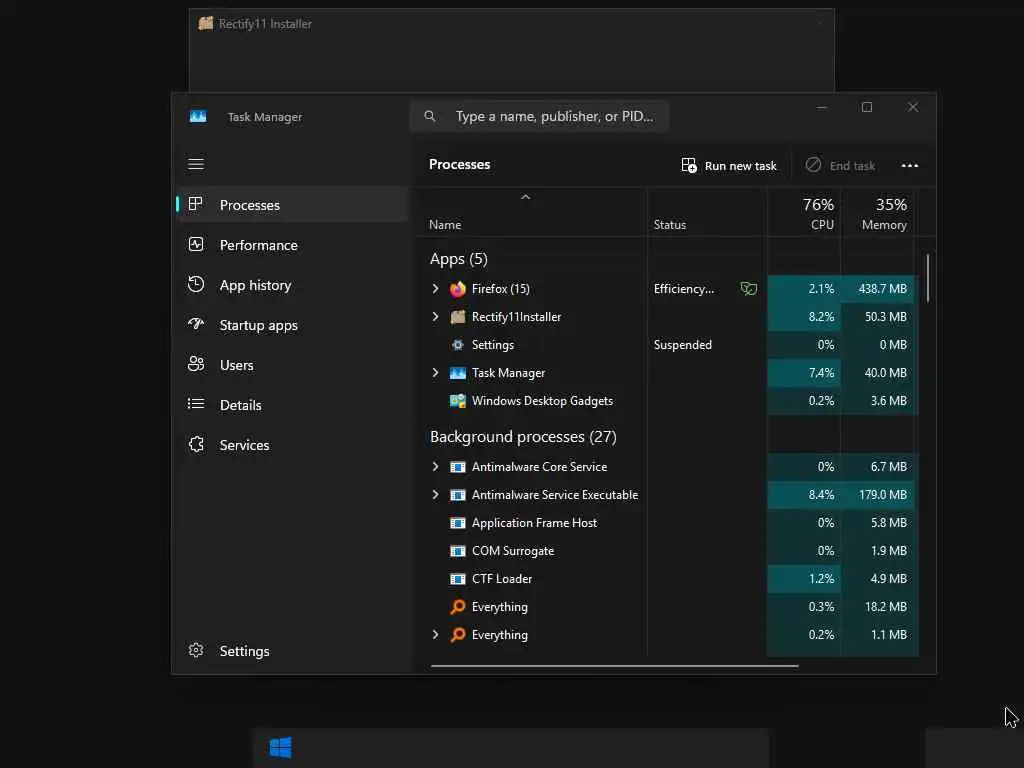Click the Run new task icon

click(x=689, y=165)
